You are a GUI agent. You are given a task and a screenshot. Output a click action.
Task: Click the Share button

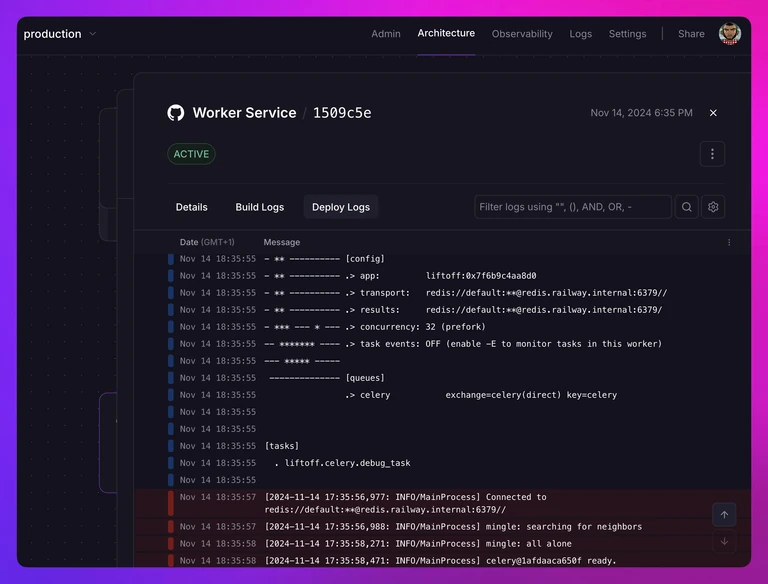point(691,34)
